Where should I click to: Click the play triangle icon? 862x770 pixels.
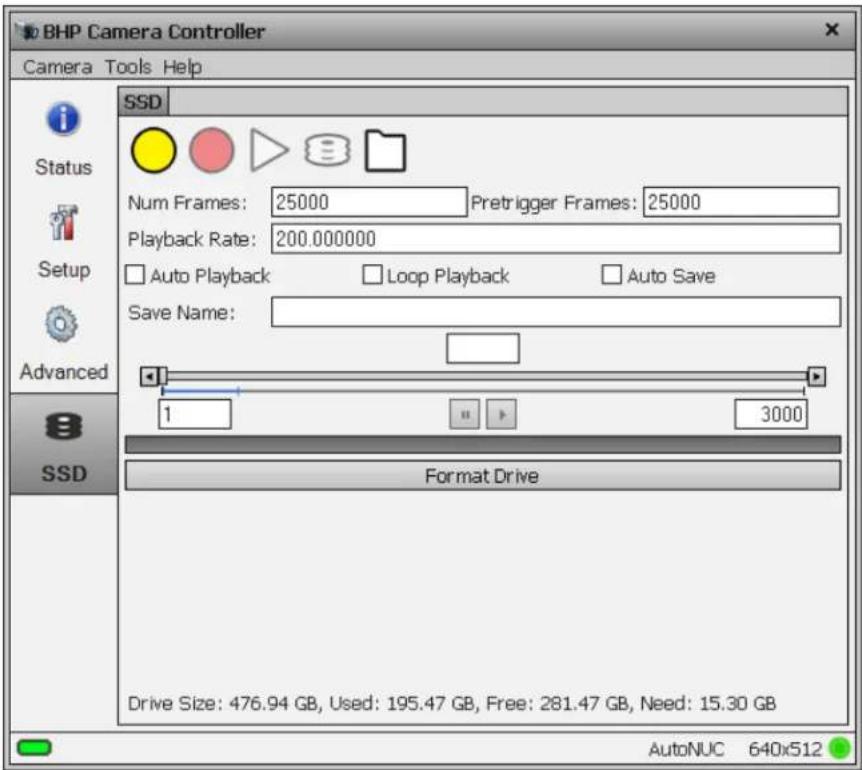(x=269, y=150)
